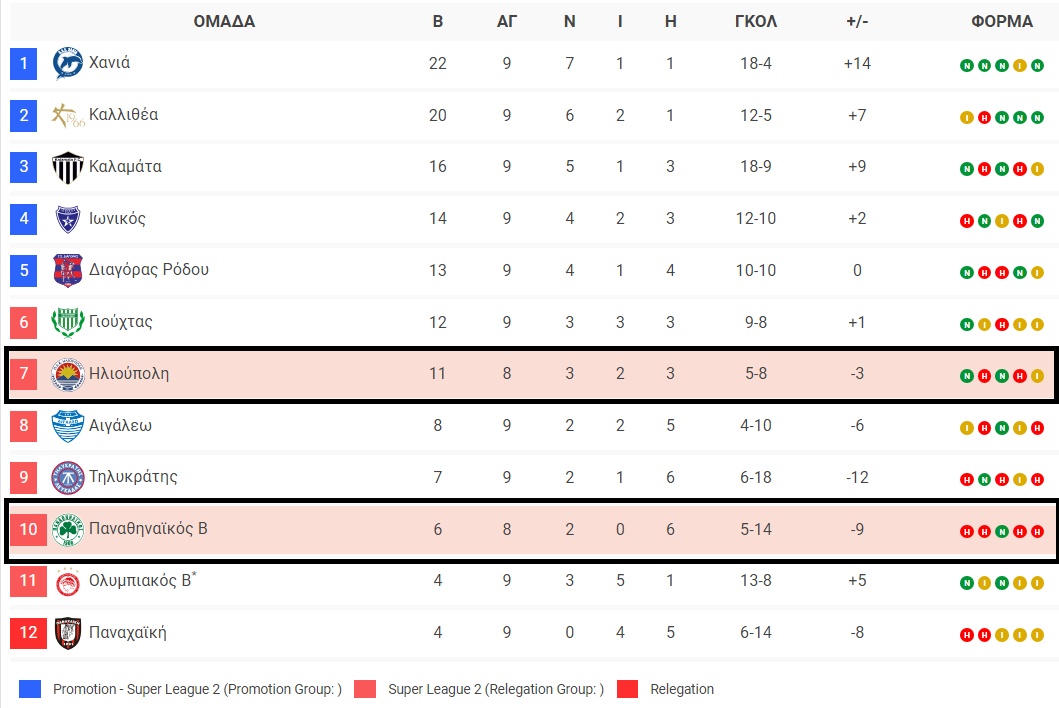
Task: Click the Καλλιθέα team logo
Action: coord(68,115)
